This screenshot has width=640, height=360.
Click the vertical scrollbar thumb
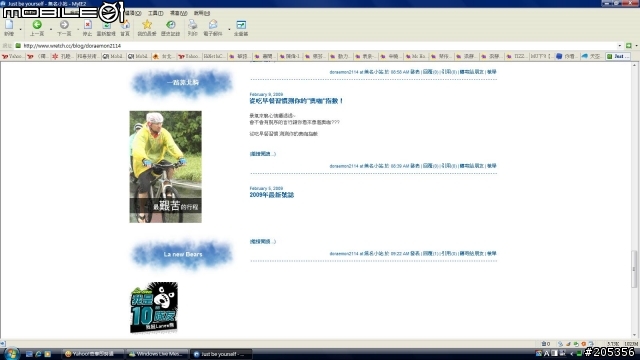coord(634,269)
